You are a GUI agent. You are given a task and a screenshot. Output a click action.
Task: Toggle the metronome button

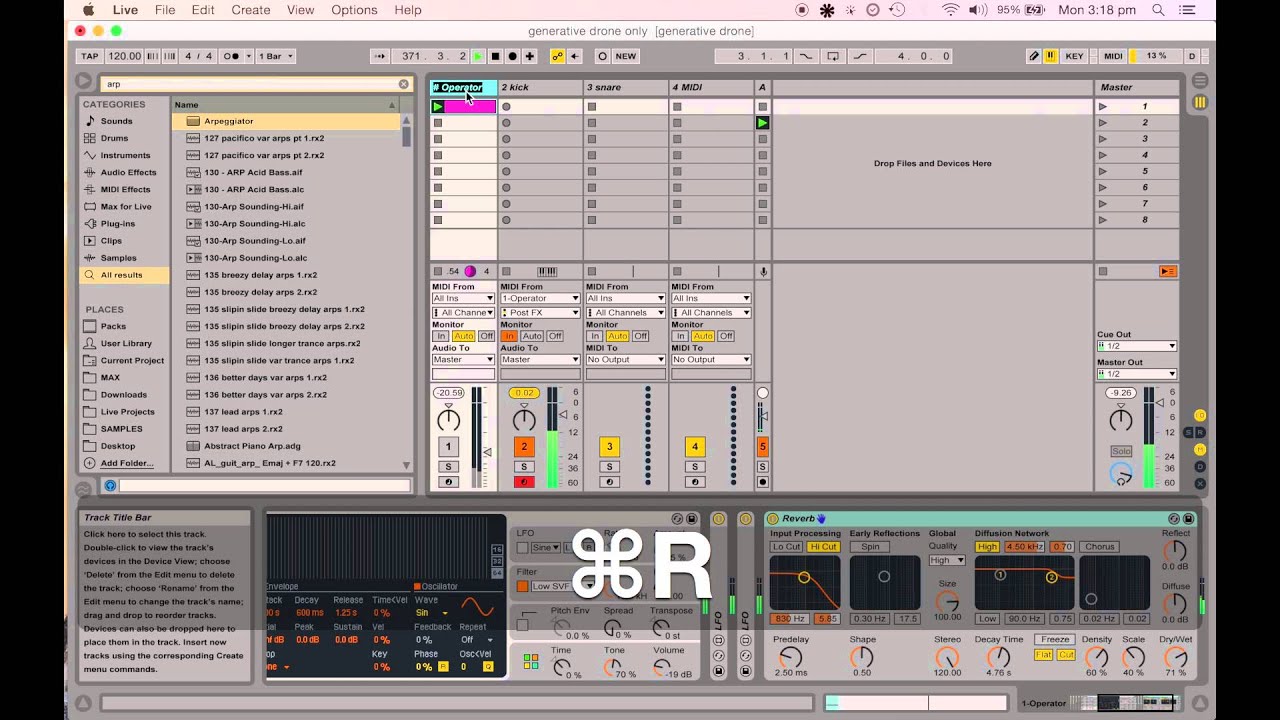232,56
